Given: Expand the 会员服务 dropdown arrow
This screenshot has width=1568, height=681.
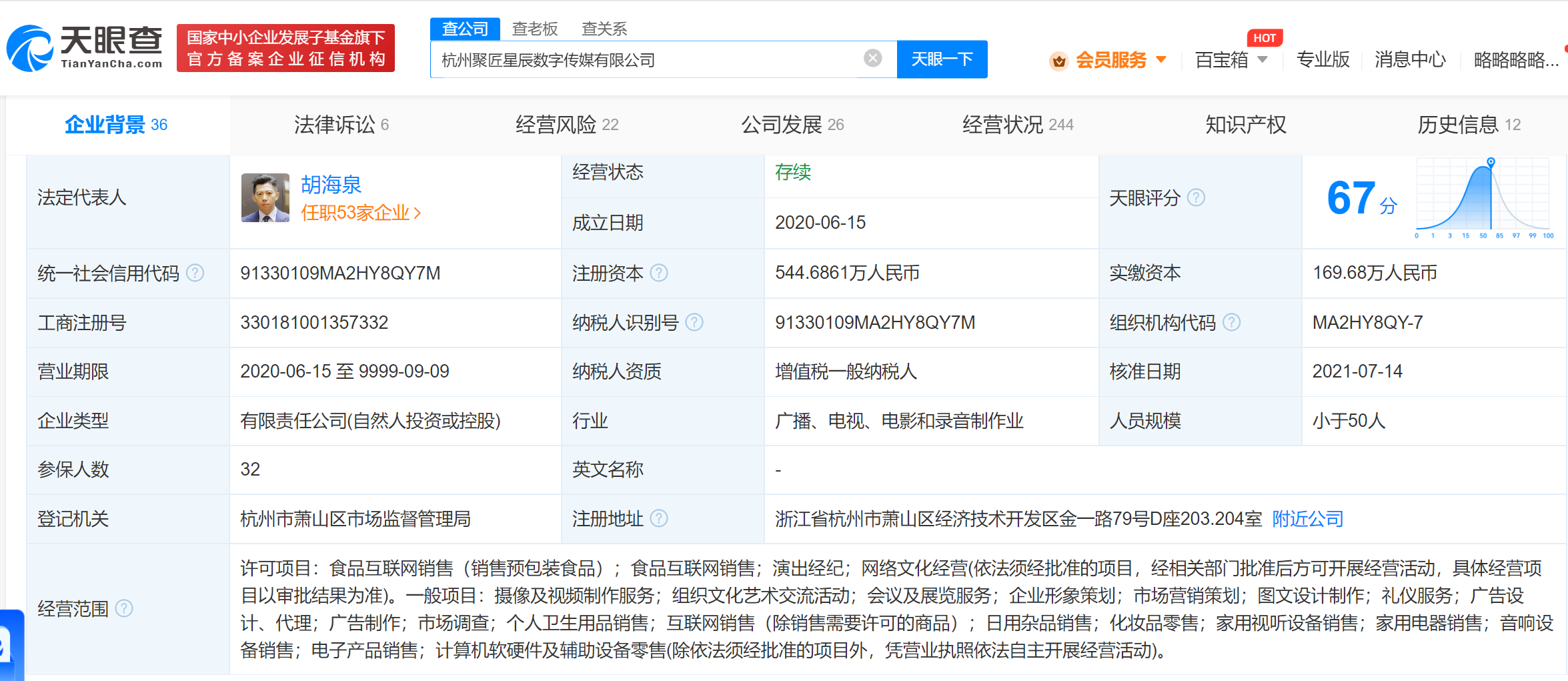Looking at the screenshot, I should (1161, 59).
